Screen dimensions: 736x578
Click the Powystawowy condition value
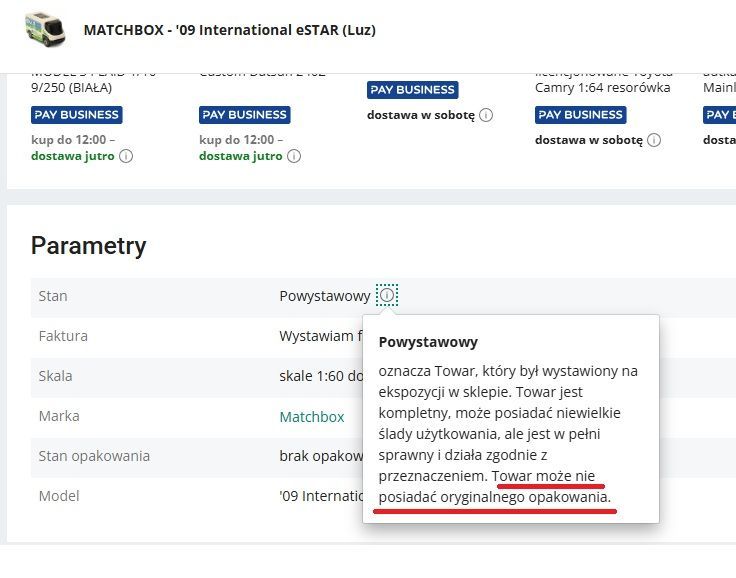324,296
